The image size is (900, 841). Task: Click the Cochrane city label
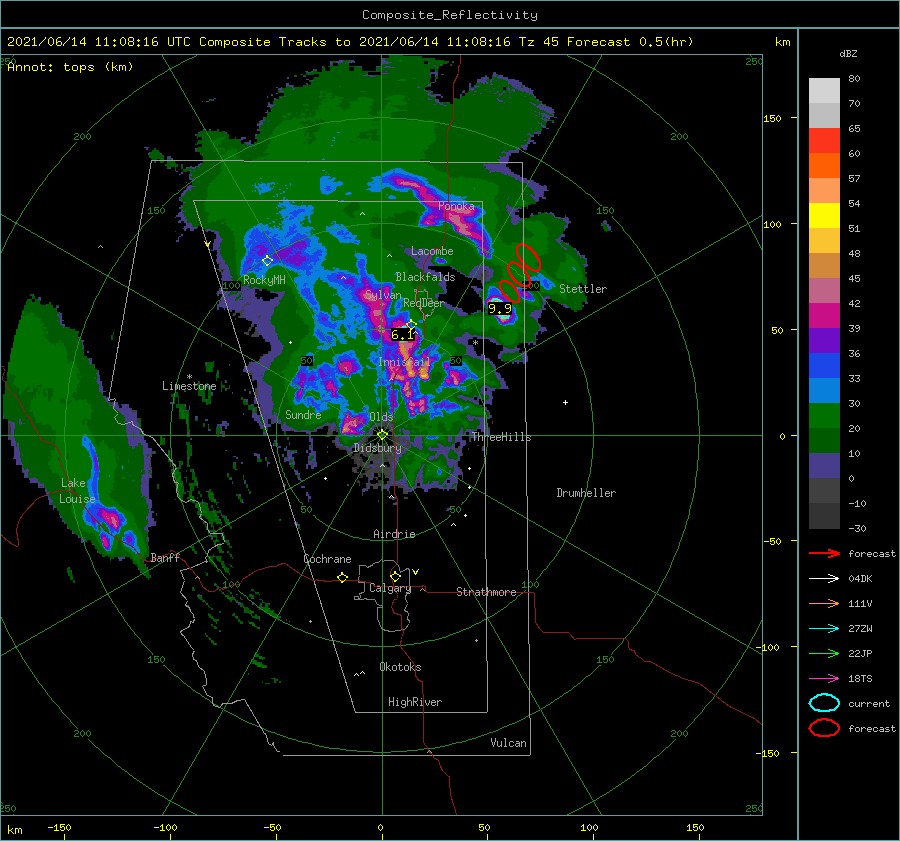point(327,559)
